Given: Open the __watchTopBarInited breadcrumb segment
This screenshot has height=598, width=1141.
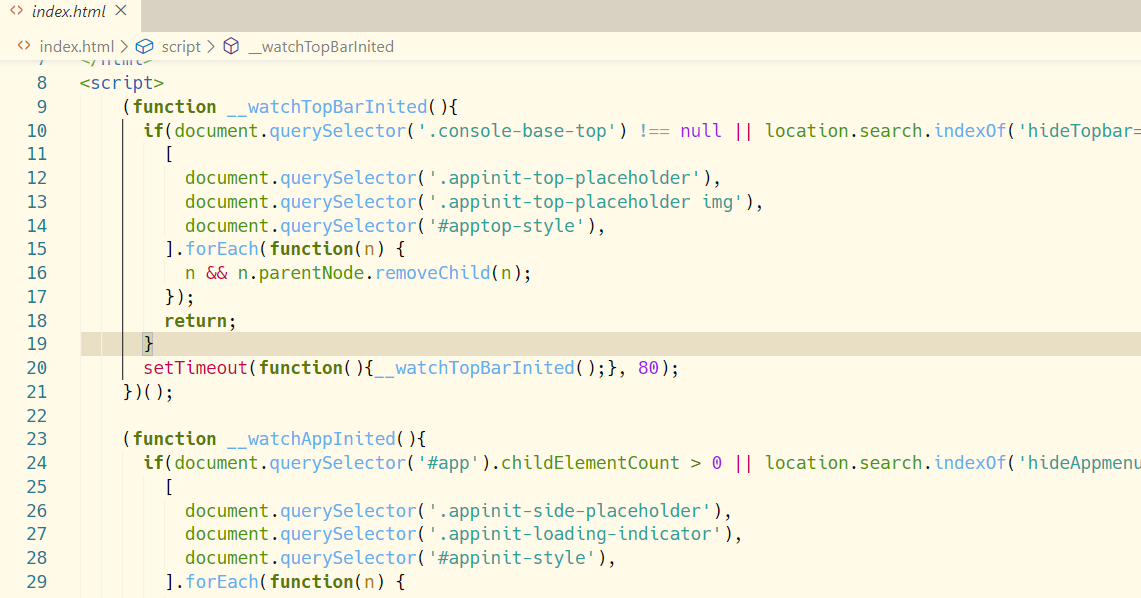Looking at the screenshot, I should 321,47.
